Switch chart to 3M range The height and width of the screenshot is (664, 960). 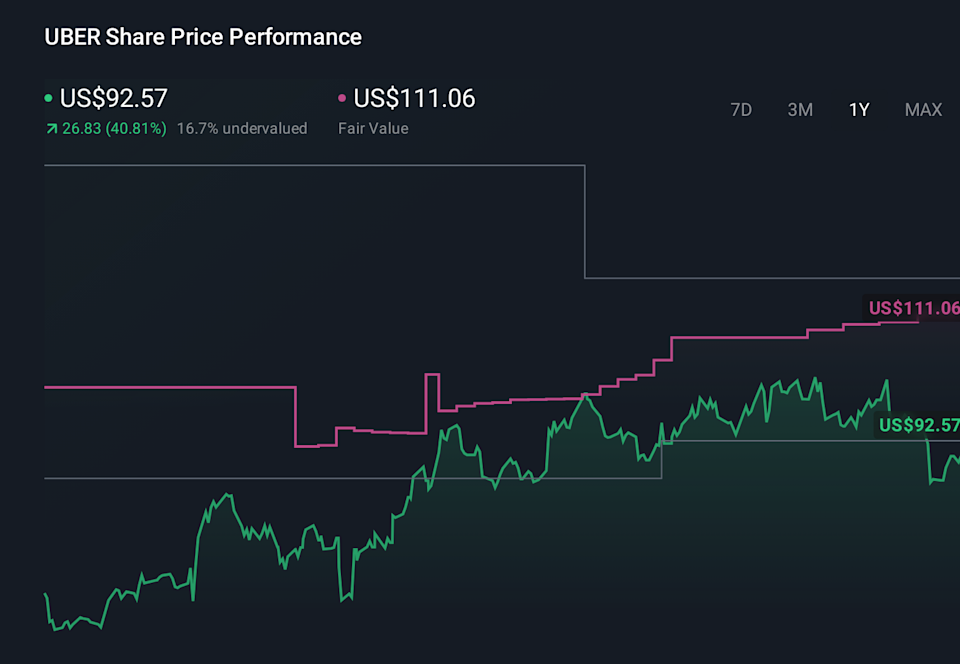[800, 110]
